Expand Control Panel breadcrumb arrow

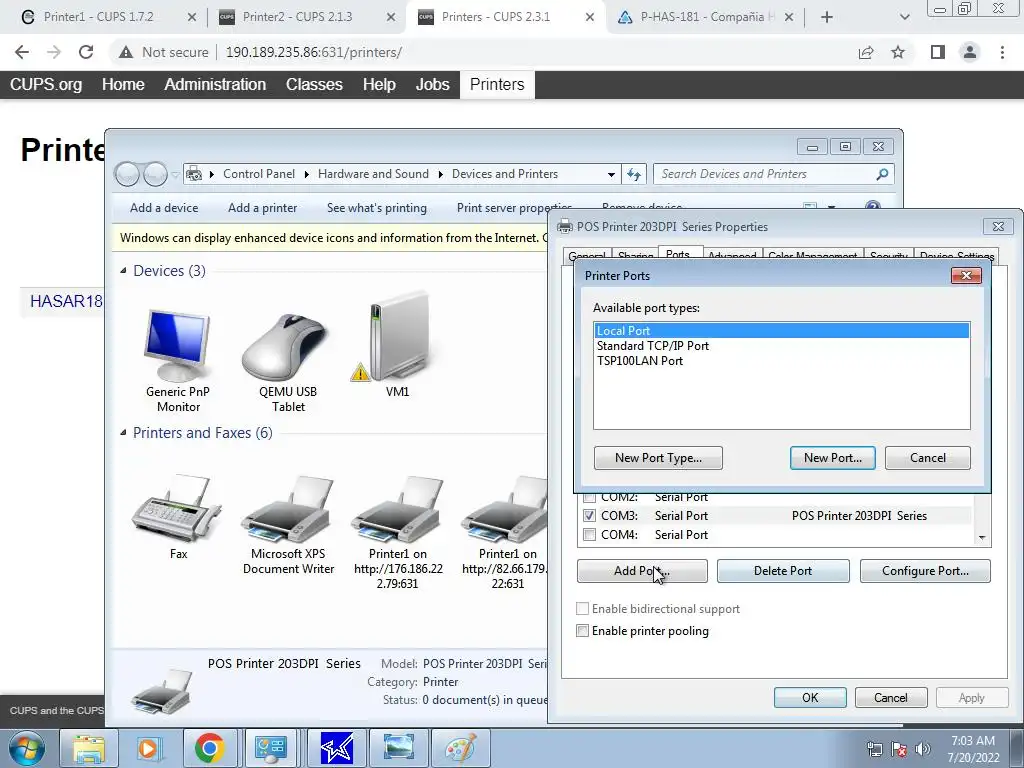[307, 174]
